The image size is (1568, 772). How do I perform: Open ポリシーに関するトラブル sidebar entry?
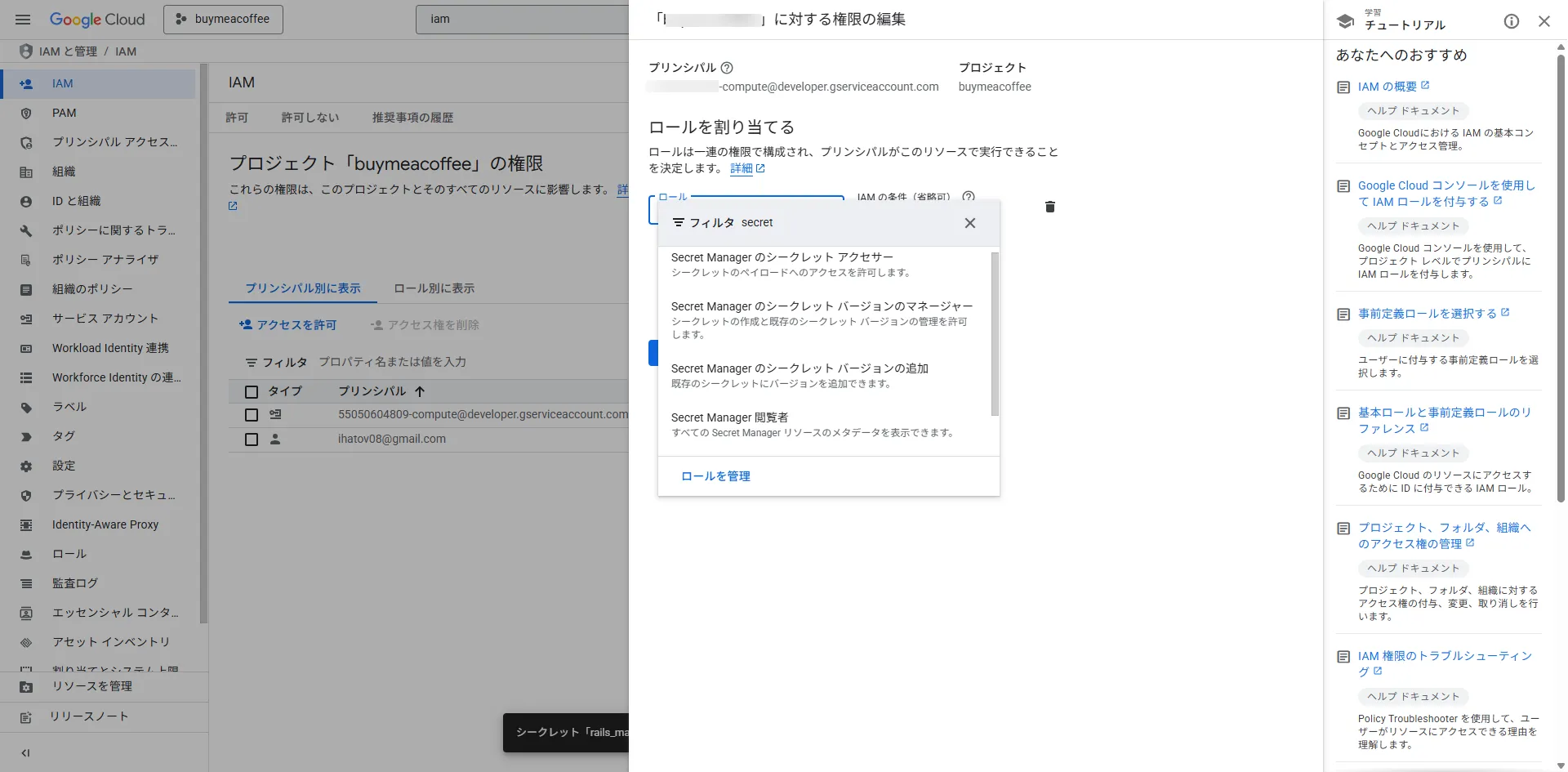pyautogui.click(x=98, y=230)
